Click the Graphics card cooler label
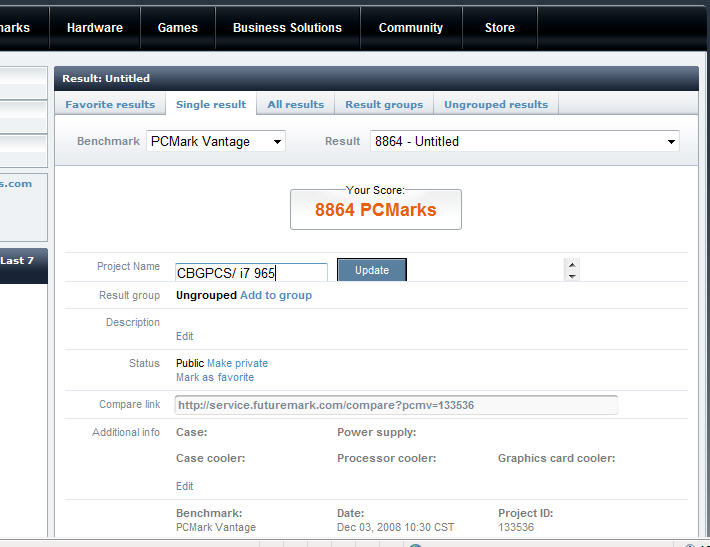 556,458
